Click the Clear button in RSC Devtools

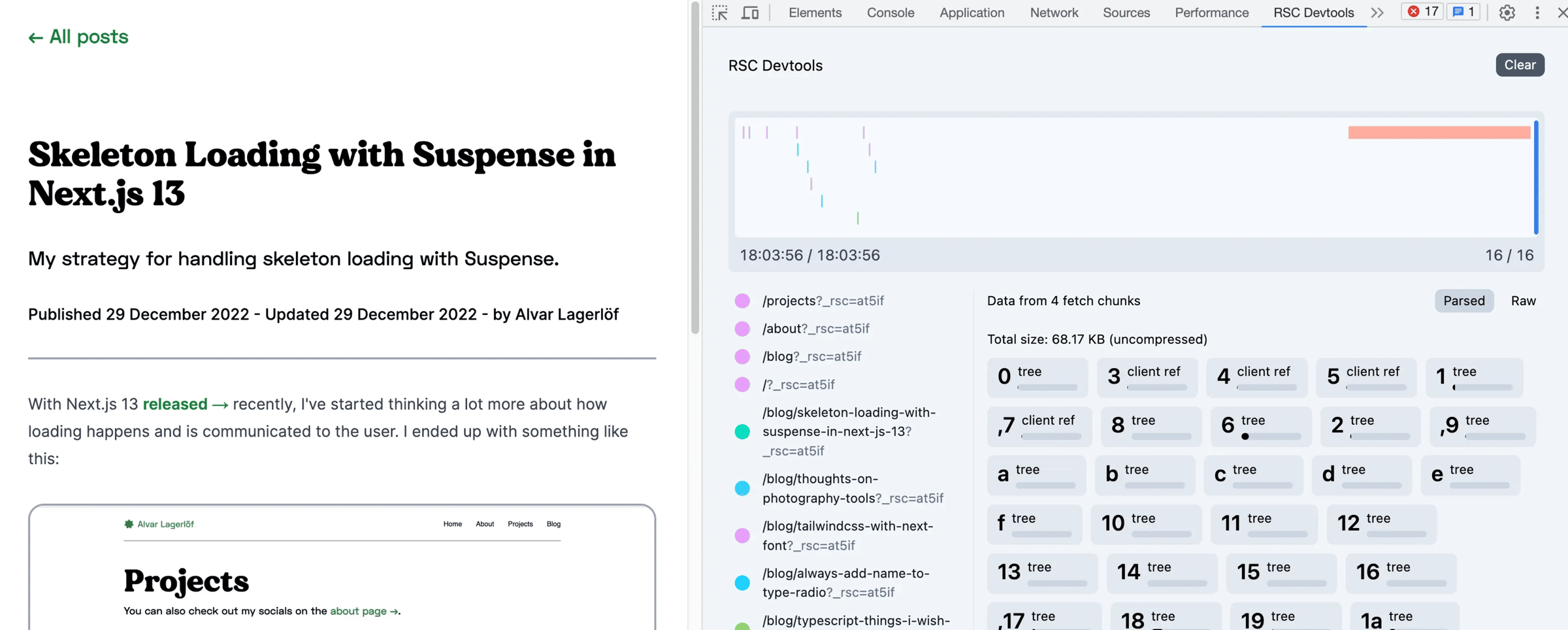coord(1520,65)
